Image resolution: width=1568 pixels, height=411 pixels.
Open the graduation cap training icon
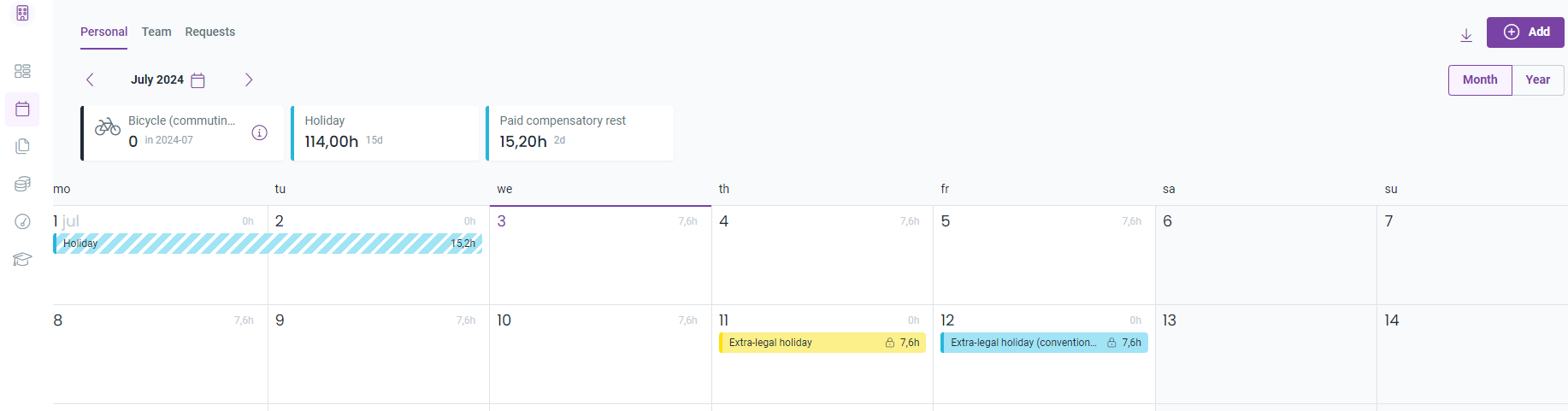click(x=23, y=259)
